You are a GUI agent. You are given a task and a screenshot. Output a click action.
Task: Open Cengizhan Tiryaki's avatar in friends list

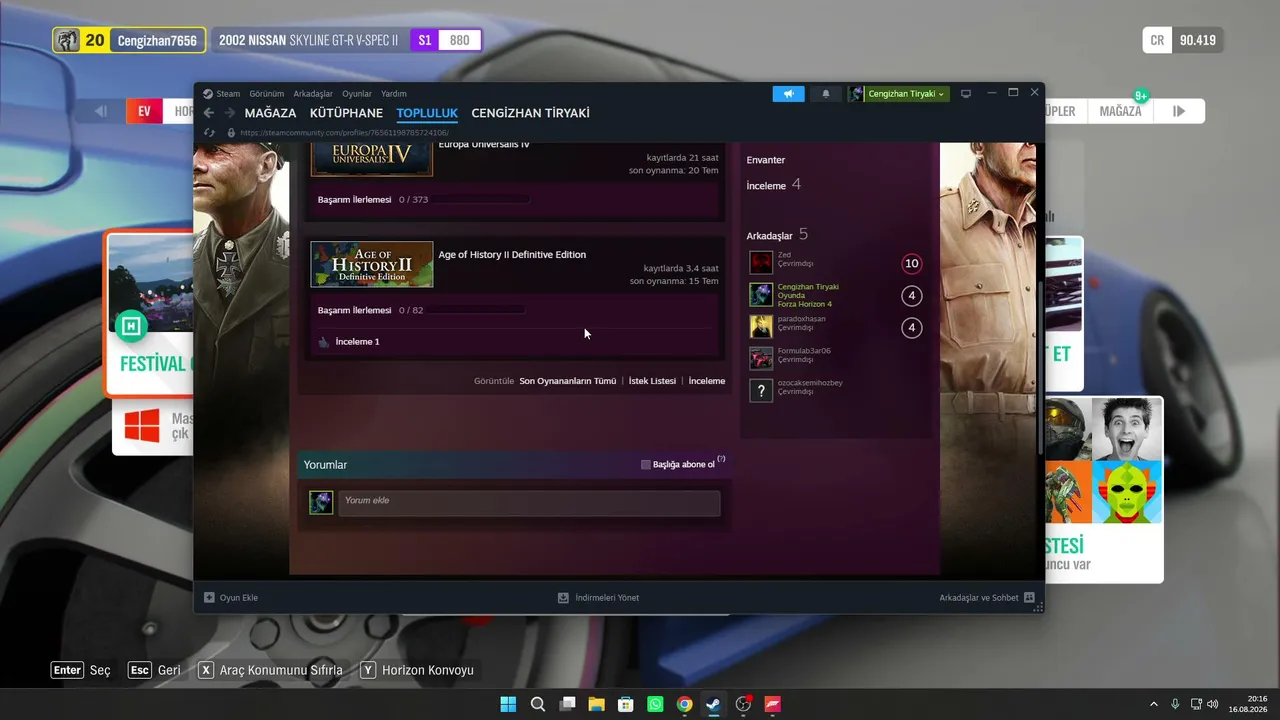pos(761,295)
